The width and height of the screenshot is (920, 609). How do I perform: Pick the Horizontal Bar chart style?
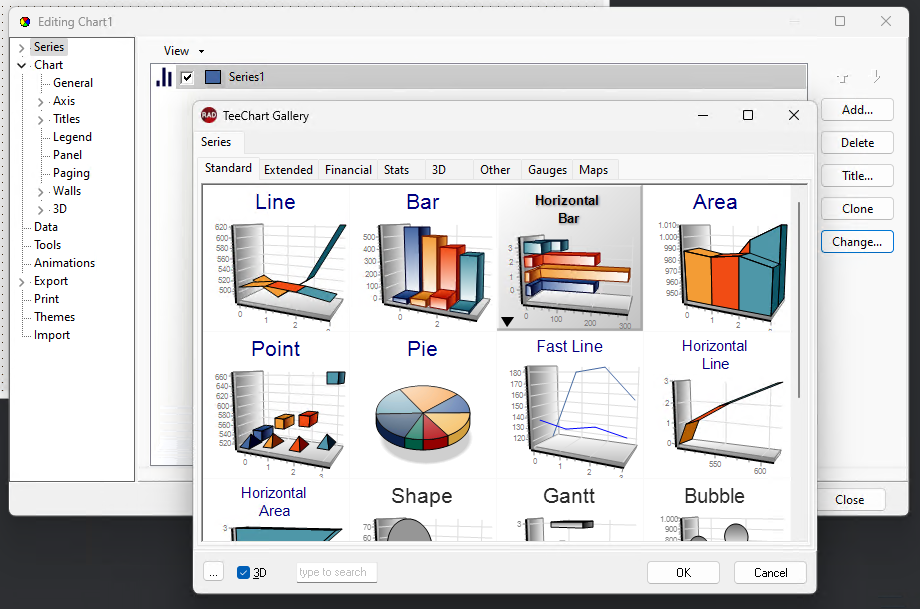click(x=570, y=258)
